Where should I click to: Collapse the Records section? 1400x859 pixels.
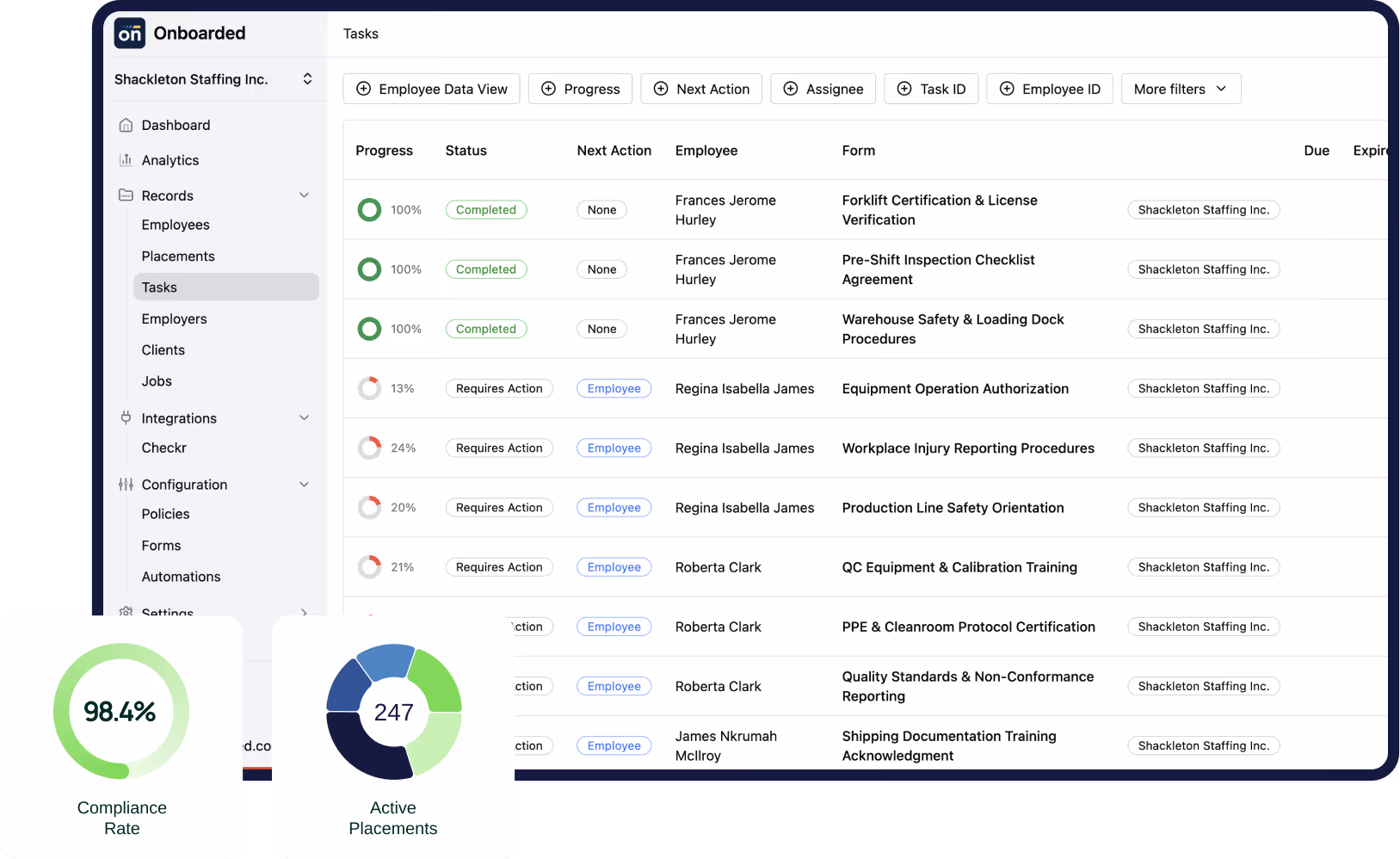click(x=305, y=195)
